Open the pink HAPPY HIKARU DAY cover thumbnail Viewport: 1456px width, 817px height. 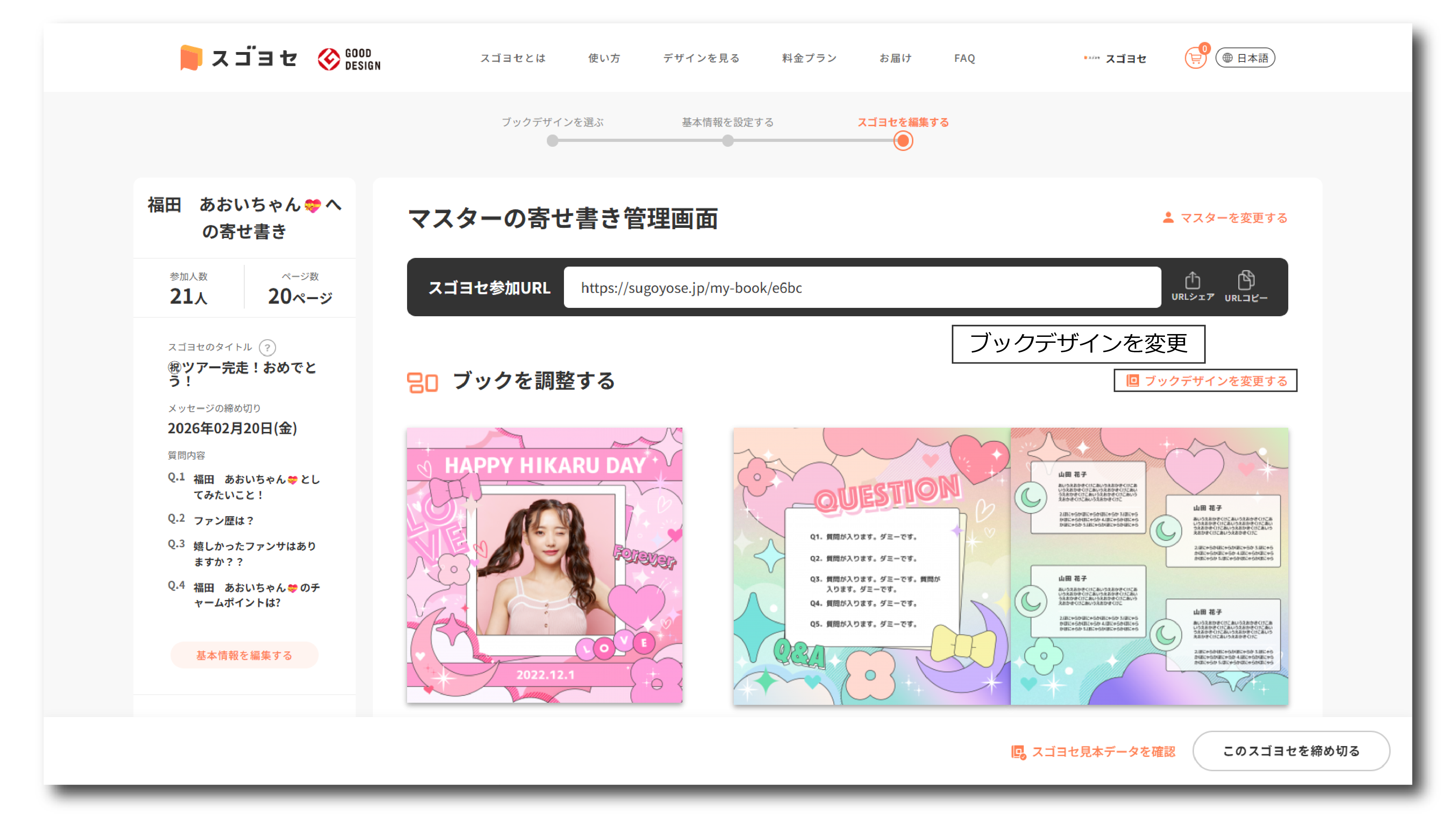pyautogui.click(x=544, y=565)
